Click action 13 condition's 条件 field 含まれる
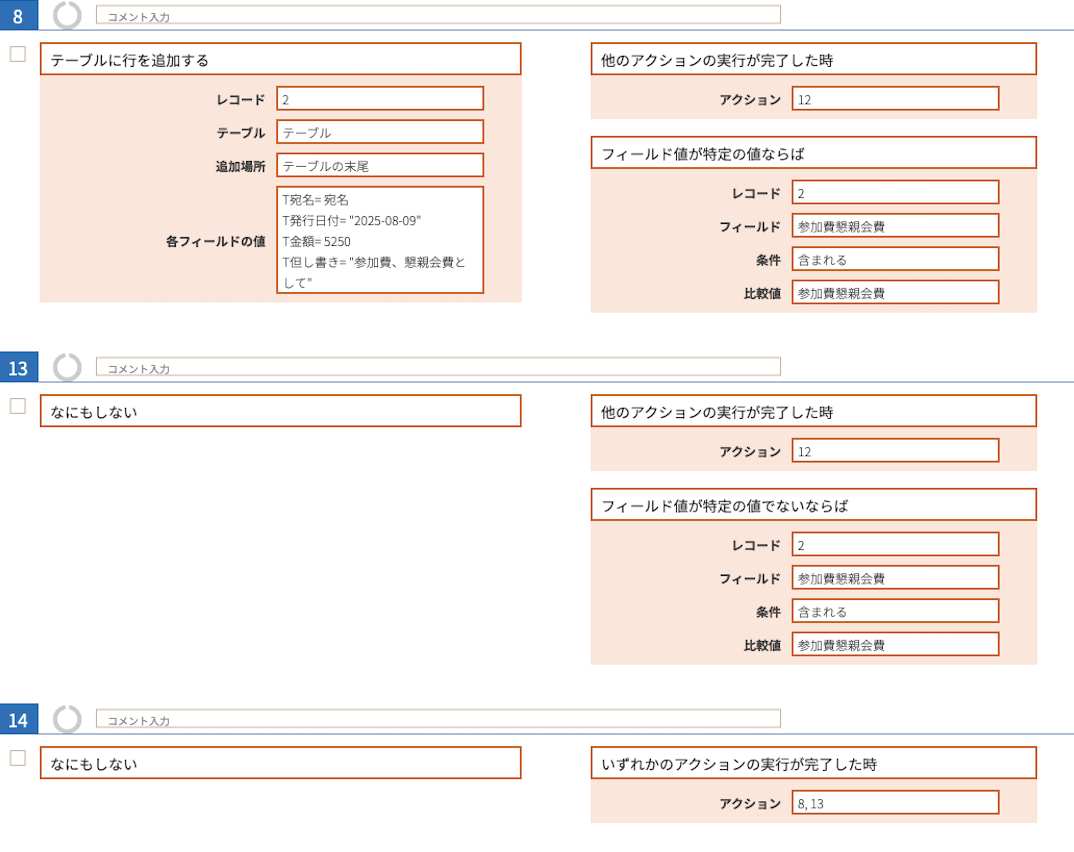The width and height of the screenshot is (1074, 852). coord(895,611)
